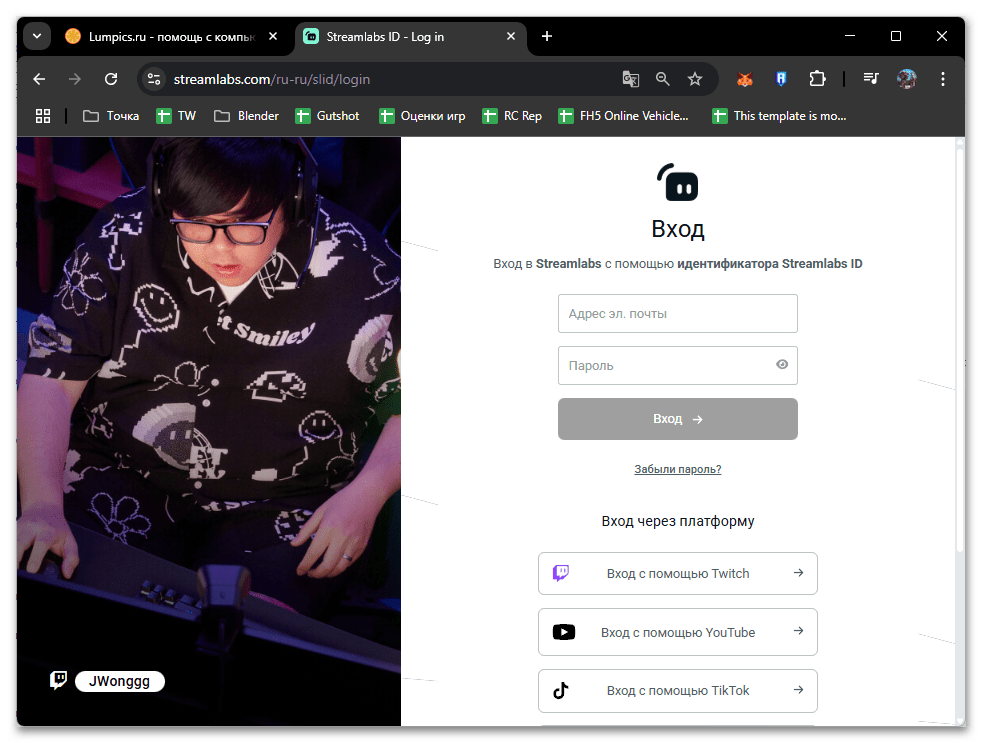Viewport: 982px width, 743px height.
Task: Open the Bitwarden shield extension
Action: coord(781,79)
